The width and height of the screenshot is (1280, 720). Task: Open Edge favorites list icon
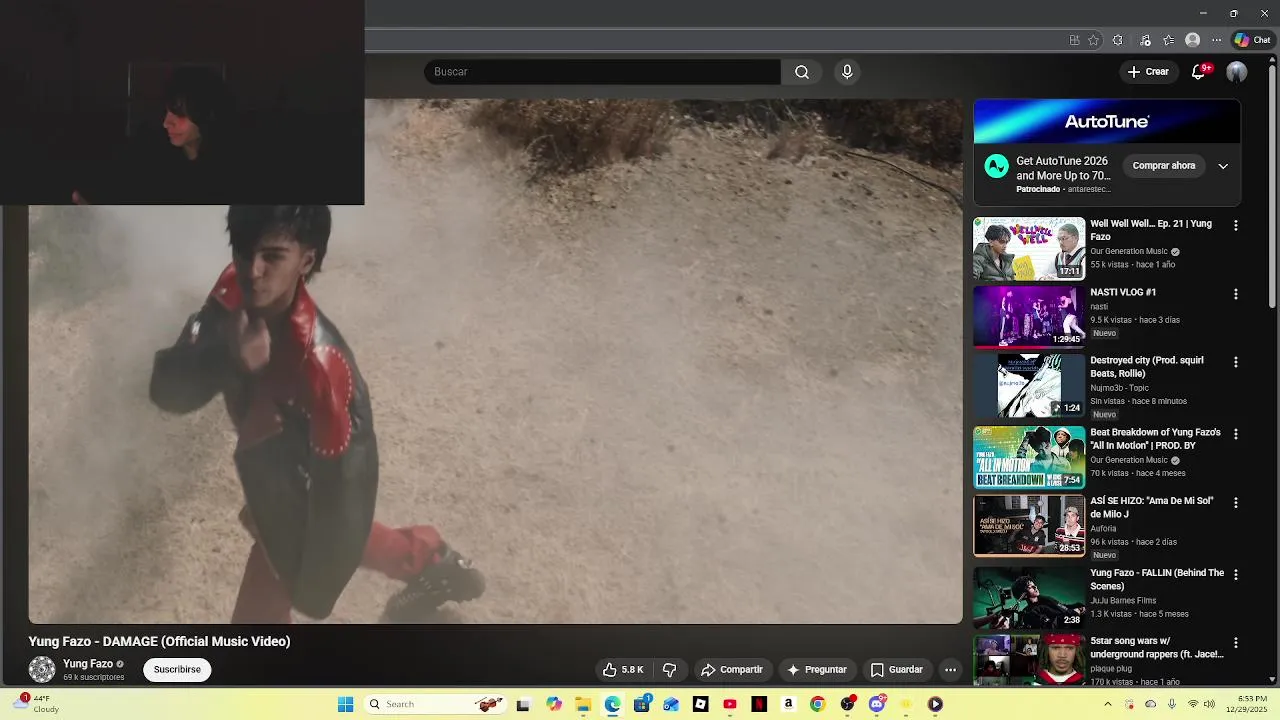pyautogui.click(x=1168, y=40)
